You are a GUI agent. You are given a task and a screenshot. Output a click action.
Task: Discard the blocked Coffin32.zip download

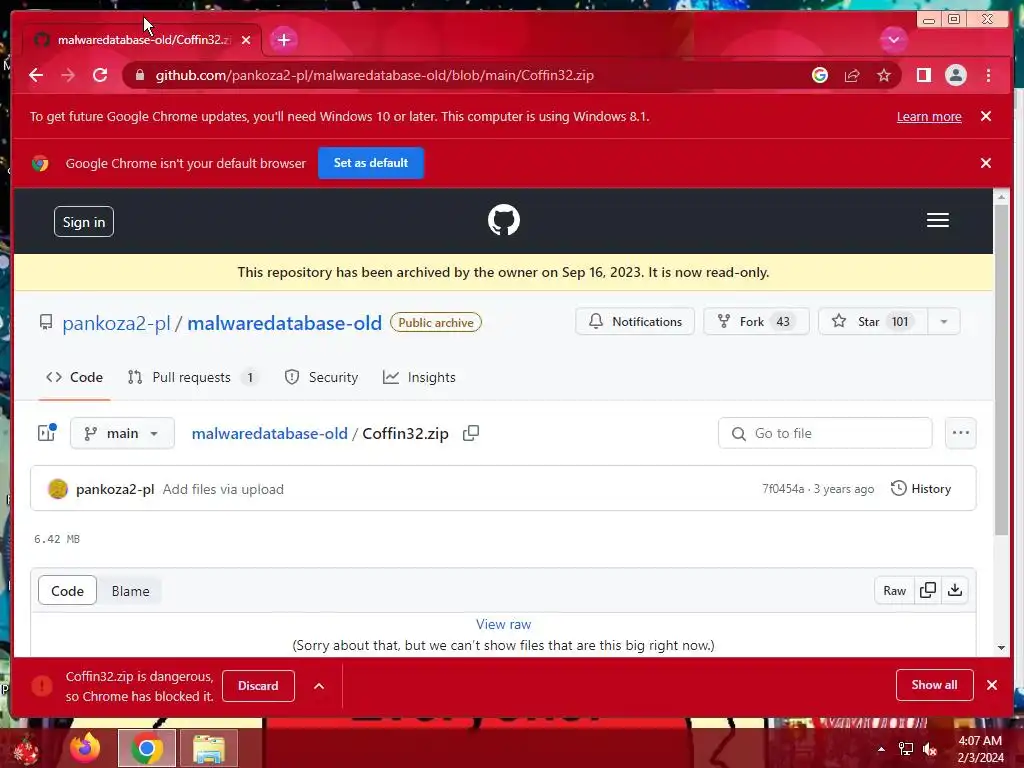pos(258,686)
